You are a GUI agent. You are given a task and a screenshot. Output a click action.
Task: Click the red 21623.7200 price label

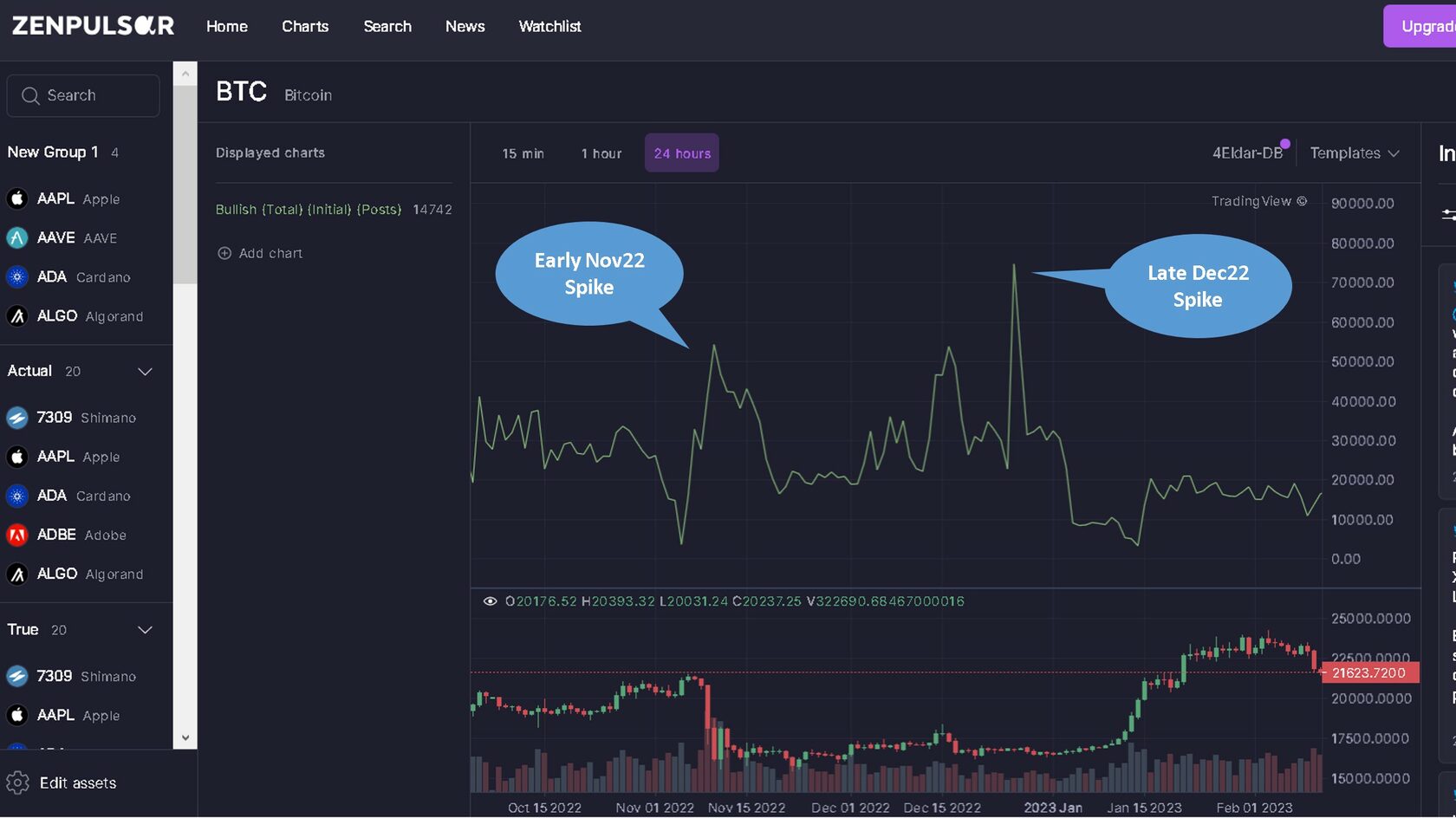coord(1370,672)
